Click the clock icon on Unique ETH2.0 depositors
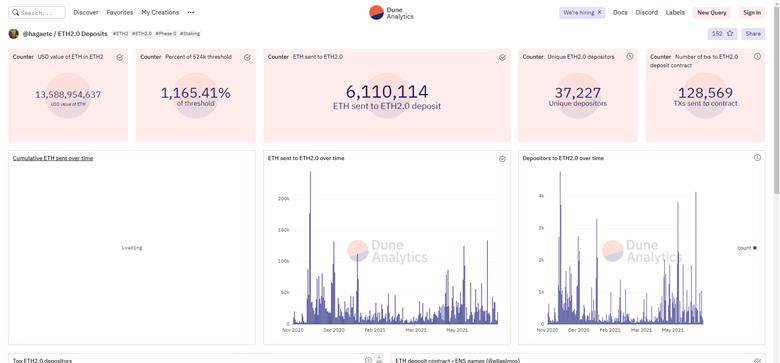The width and height of the screenshot is (780, 363). point(630,57)
